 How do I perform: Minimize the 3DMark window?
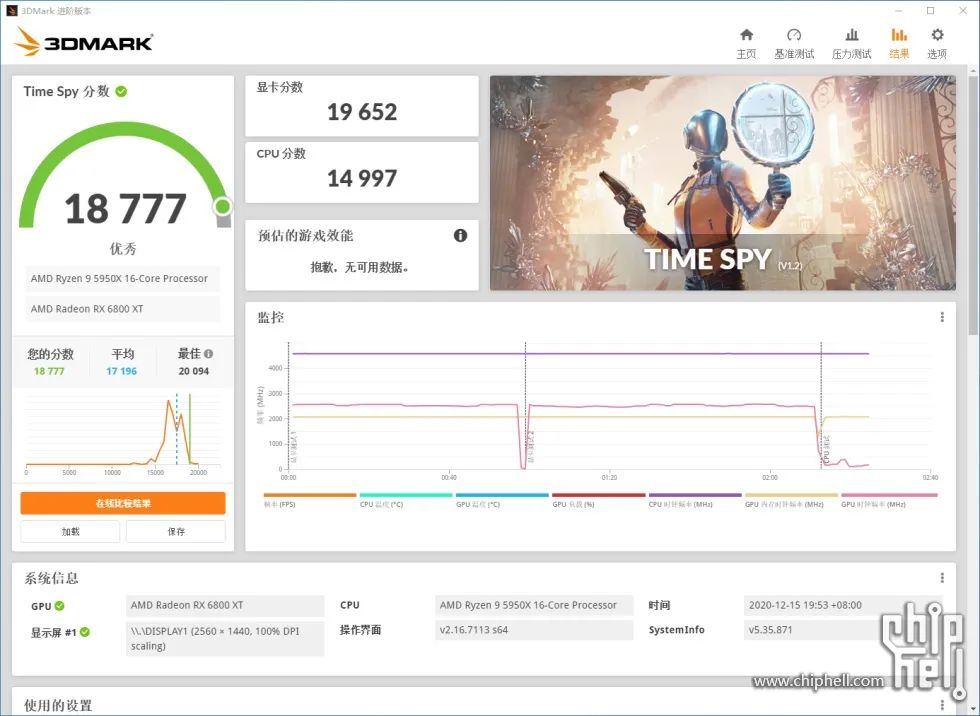click(899, 11)
